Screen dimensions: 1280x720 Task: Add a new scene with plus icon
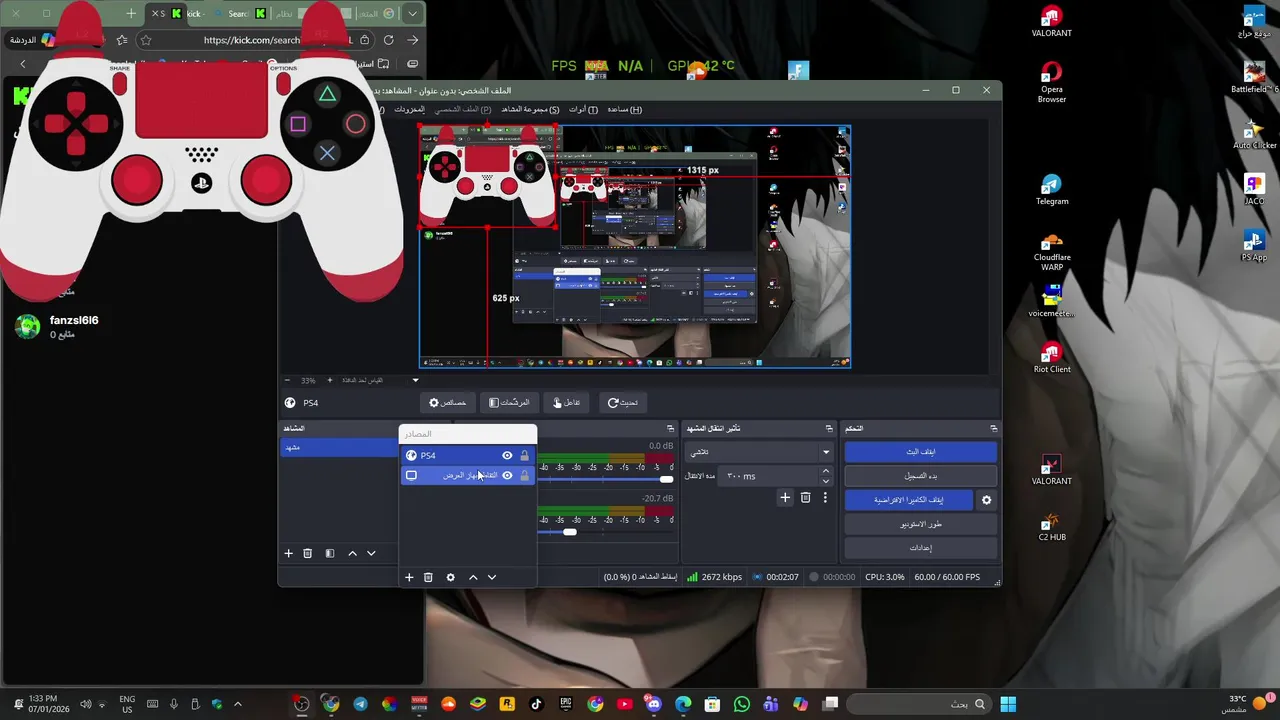click(x=288, y=553)
